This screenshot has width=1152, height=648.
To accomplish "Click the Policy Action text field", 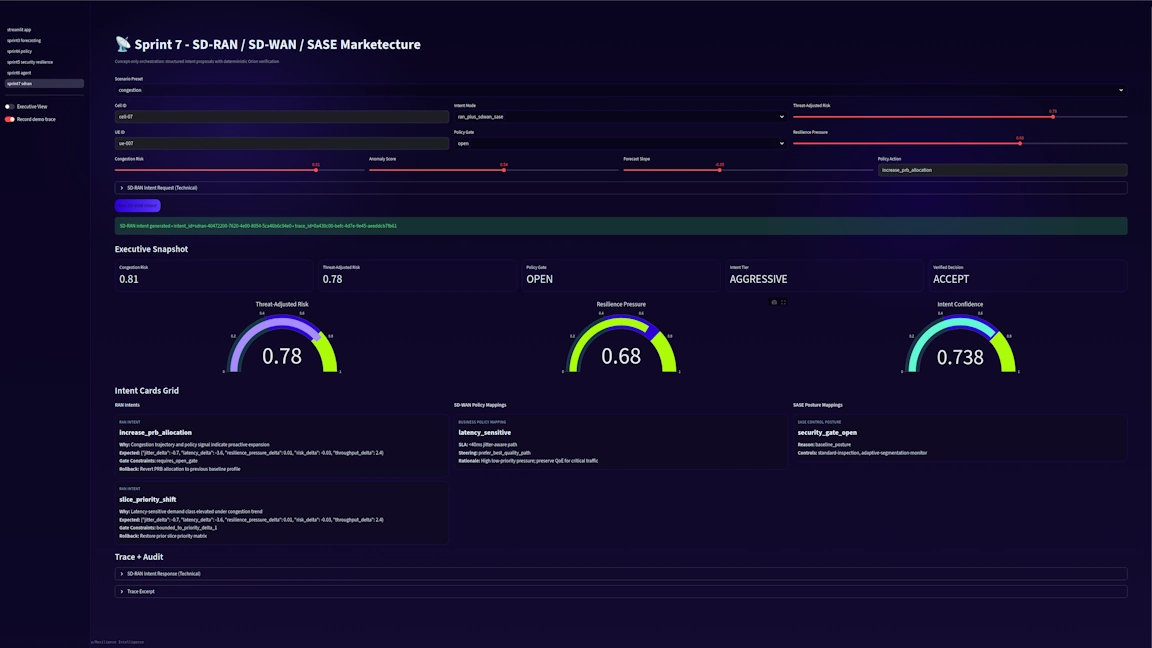I will pyautogui.click(x=1001, y=170).
